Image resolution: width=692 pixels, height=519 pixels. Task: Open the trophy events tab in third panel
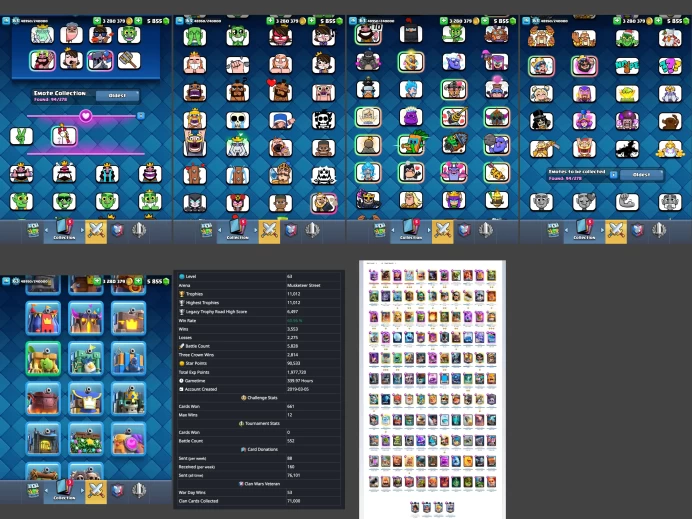click(485, 230)
